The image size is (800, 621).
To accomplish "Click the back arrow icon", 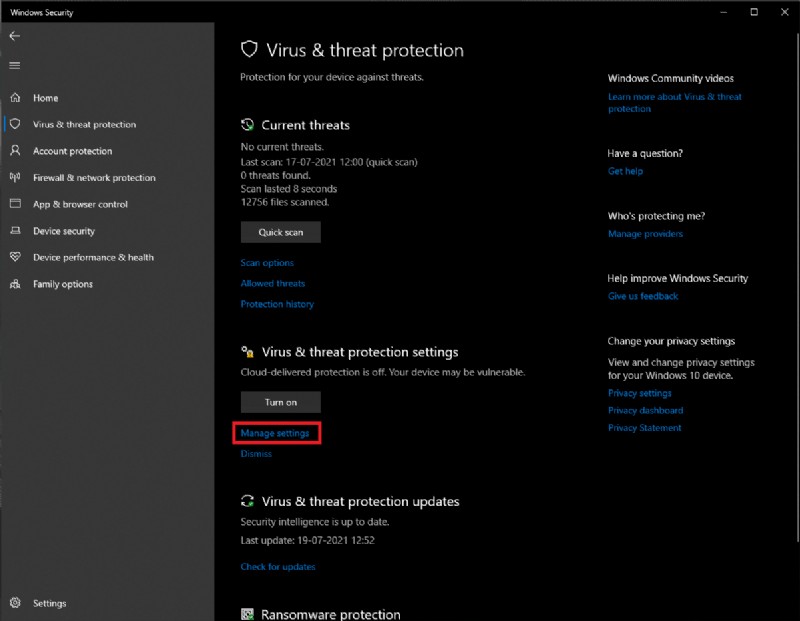I will click(15, 36).
